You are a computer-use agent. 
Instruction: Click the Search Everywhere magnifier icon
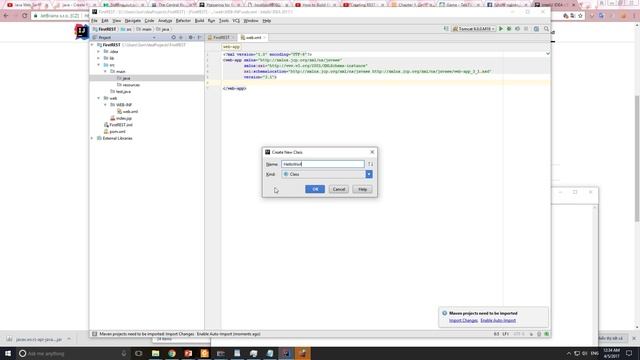point(546,29)
